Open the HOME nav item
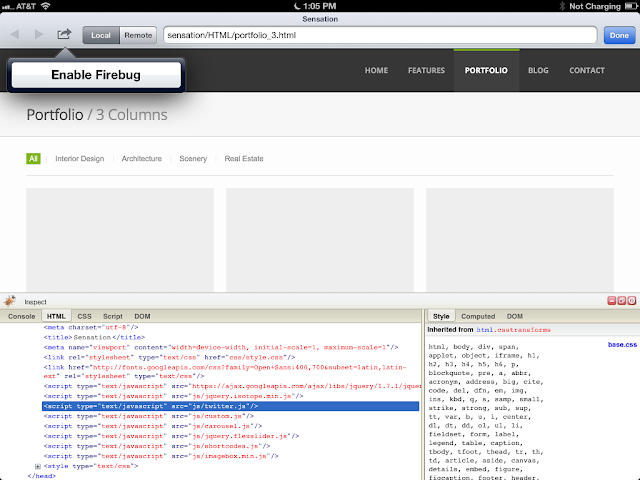640x480 pixels. tap(376, 71)
